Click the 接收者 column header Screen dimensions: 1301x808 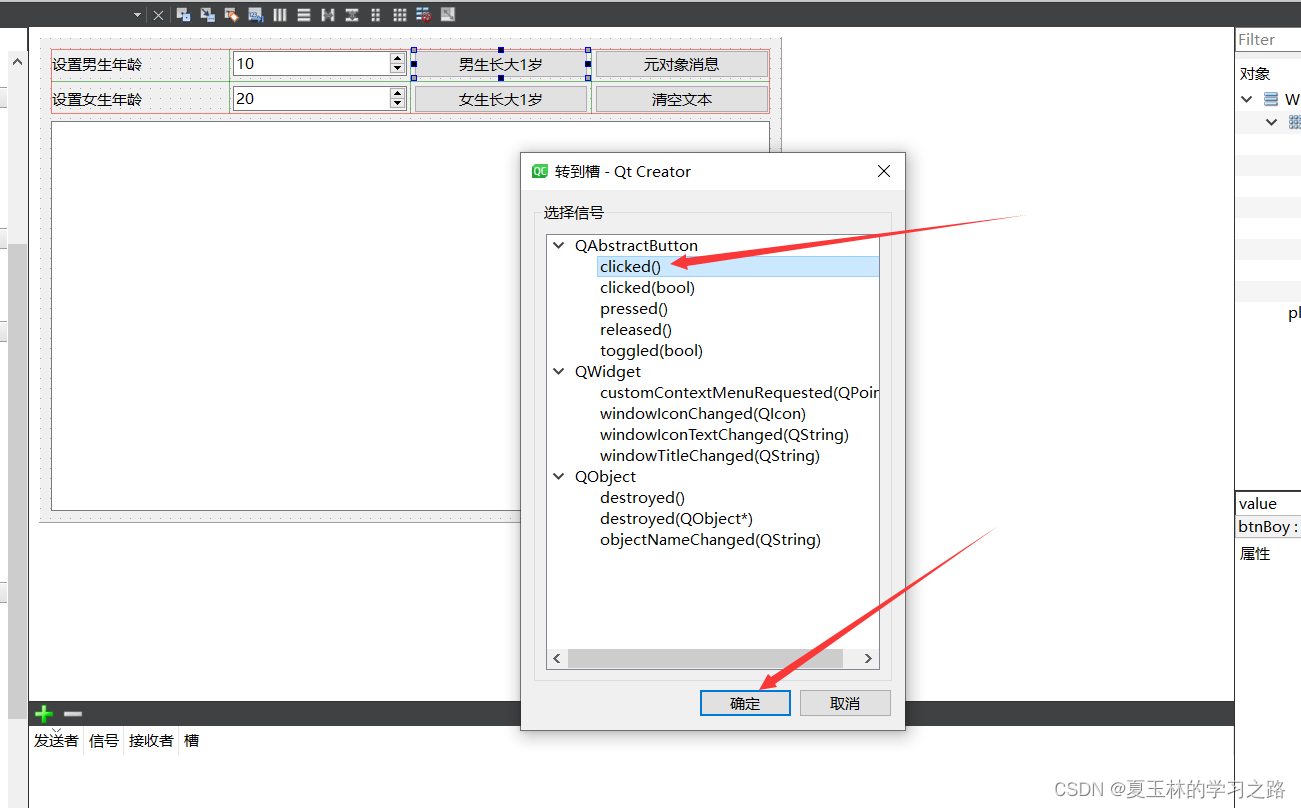coord(151,741)
